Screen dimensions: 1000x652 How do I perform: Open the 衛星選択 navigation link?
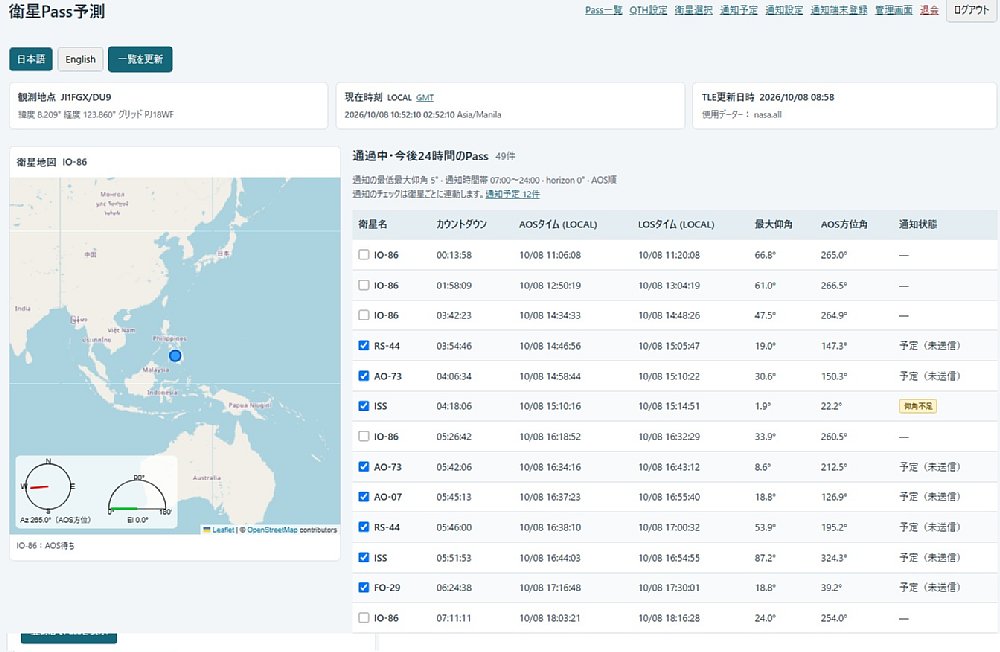pyautogui.click(x=693, y=10)
